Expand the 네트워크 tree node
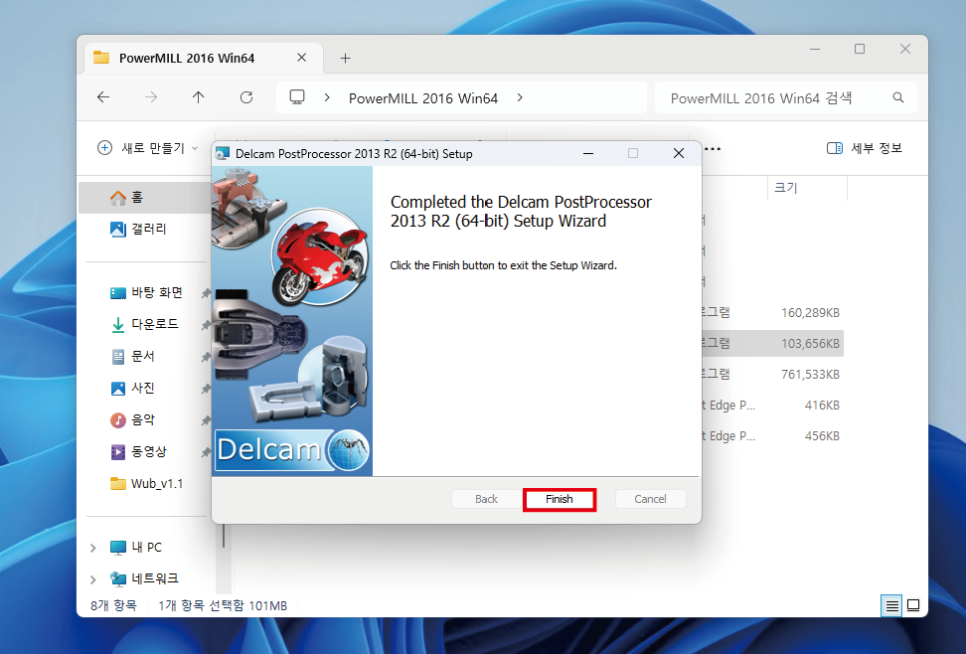The height and width of the screenshot is (654, 966). (93, 579)
